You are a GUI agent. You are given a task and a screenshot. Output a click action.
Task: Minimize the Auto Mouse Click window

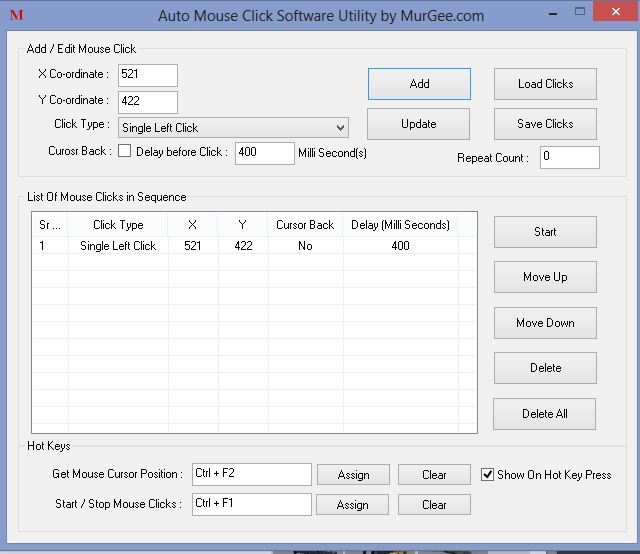pos(553,13)
